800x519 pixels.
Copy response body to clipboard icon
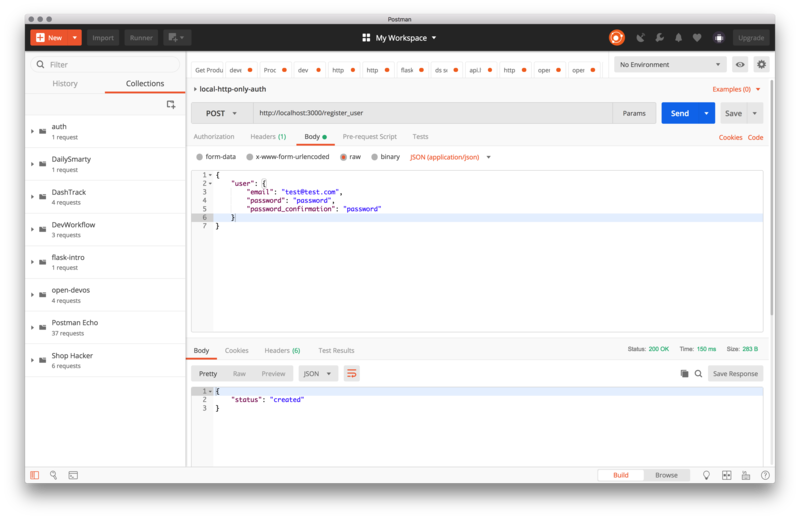pos(684,374)
